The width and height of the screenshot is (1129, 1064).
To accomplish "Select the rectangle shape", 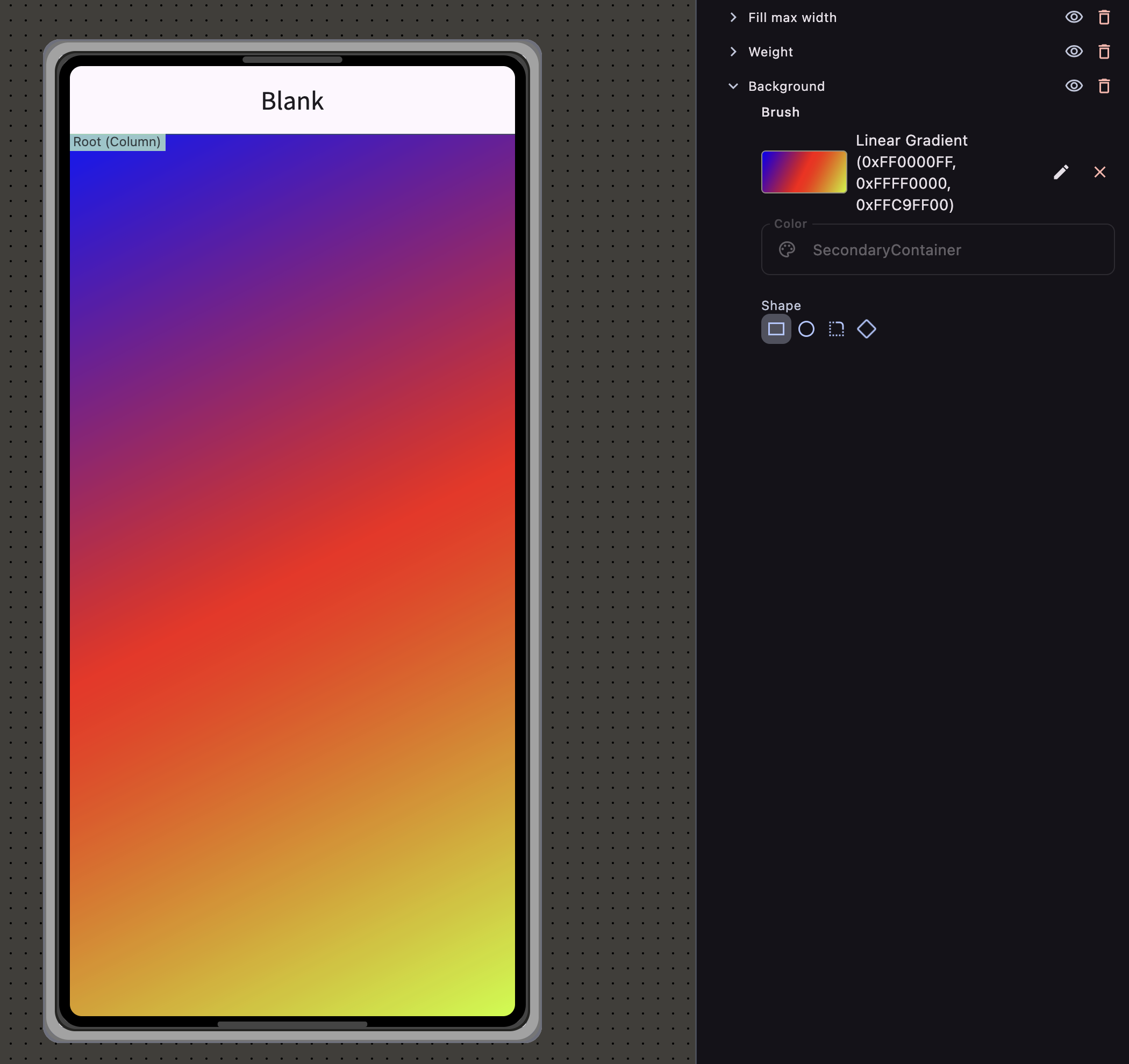I will point(776,329).
